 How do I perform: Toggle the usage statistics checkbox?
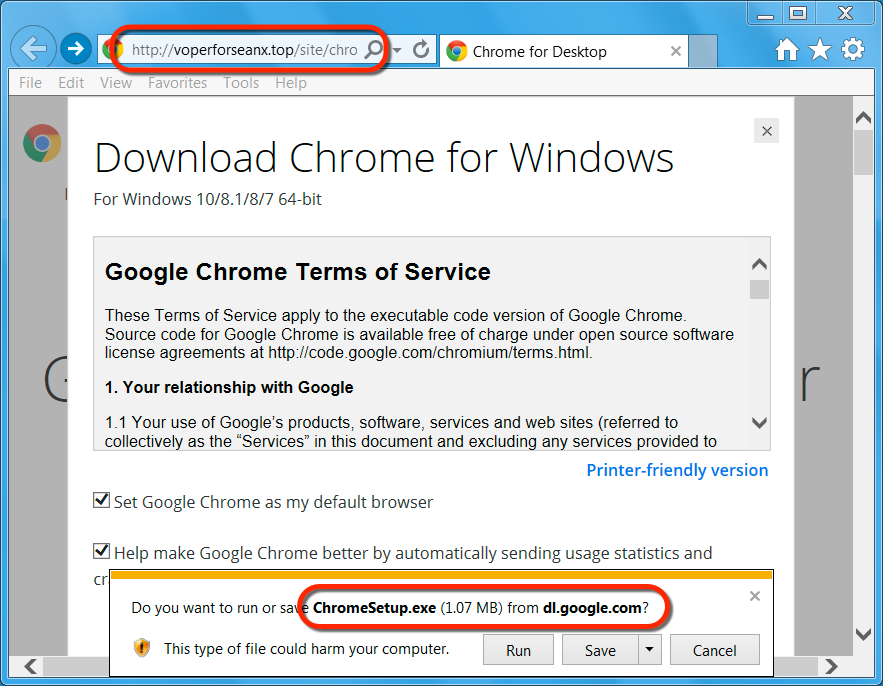tap(101, 551)
